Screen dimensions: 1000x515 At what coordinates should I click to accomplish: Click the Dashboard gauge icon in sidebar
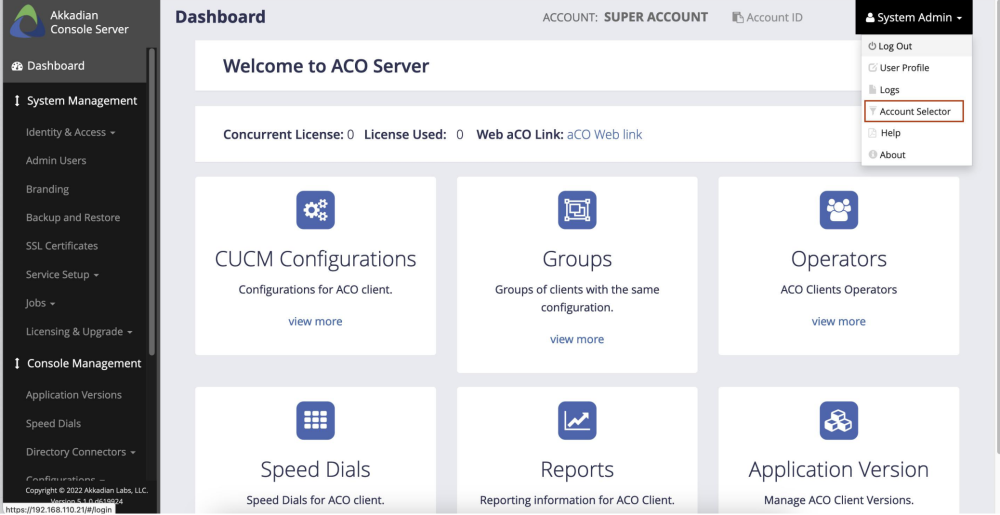point(17,66)
